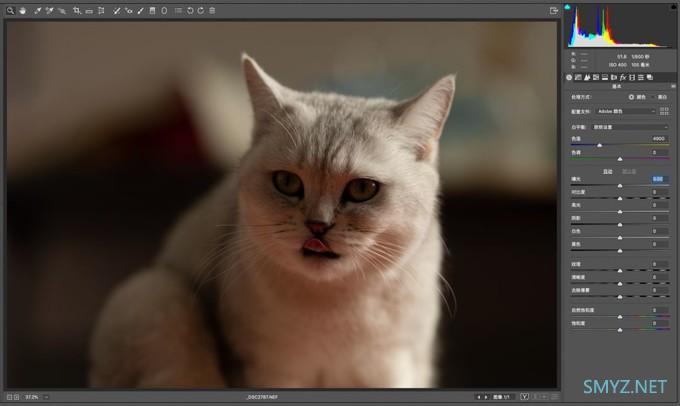
Task: Open the Presets panel tab
Action: [x=641, y=77]
